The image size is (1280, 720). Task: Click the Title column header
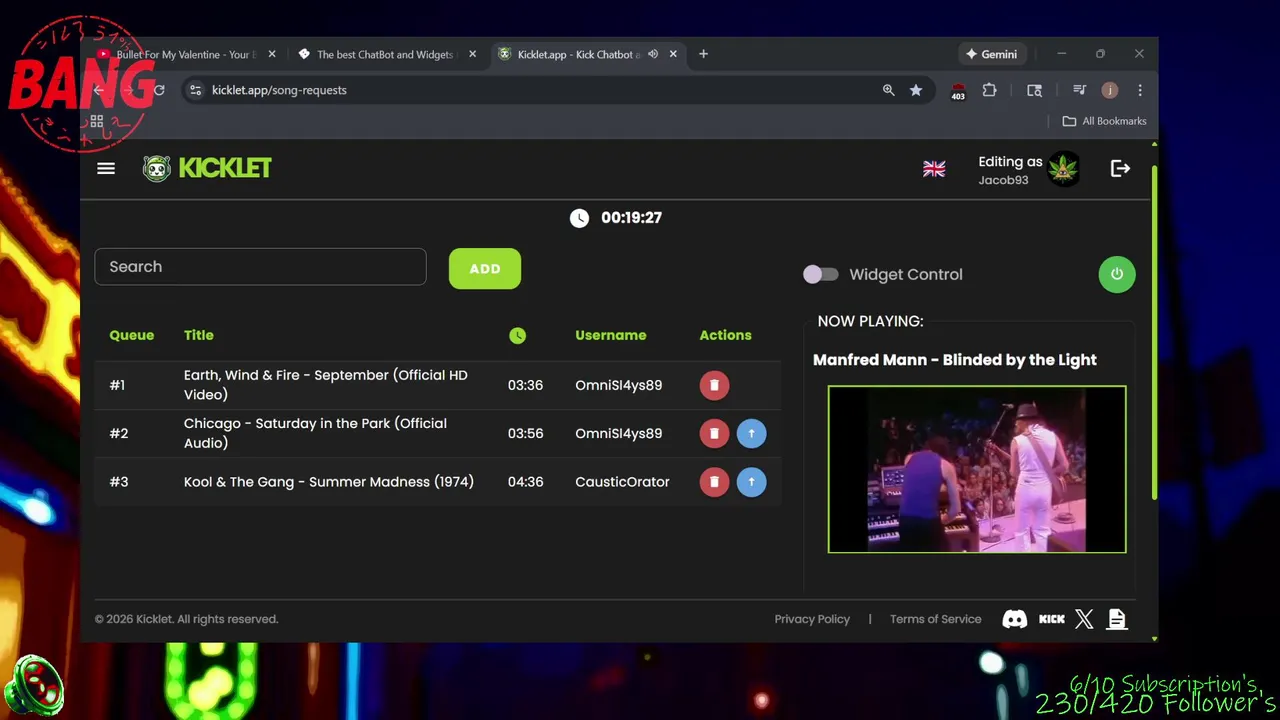199,335
